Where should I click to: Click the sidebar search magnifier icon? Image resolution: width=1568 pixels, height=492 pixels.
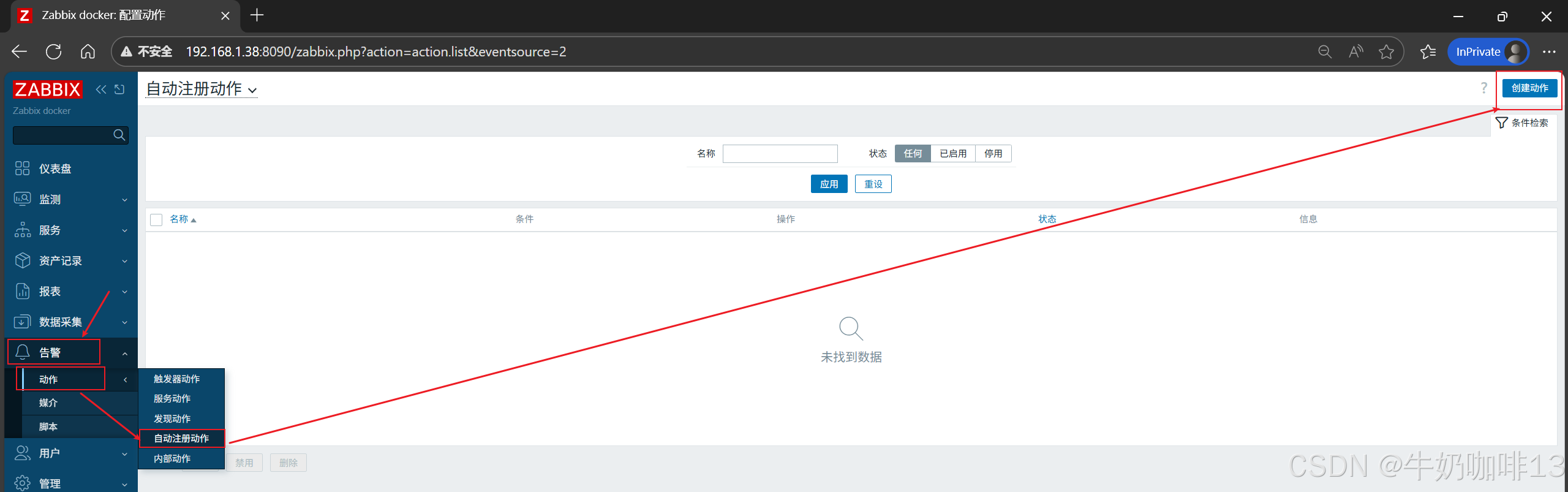point(119,135)
